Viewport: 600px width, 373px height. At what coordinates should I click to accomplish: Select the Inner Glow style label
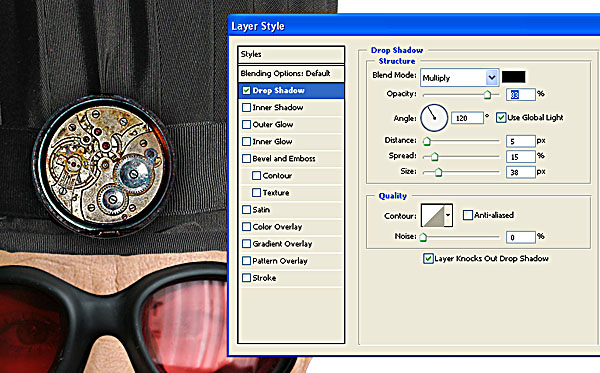tap(272, 142)
